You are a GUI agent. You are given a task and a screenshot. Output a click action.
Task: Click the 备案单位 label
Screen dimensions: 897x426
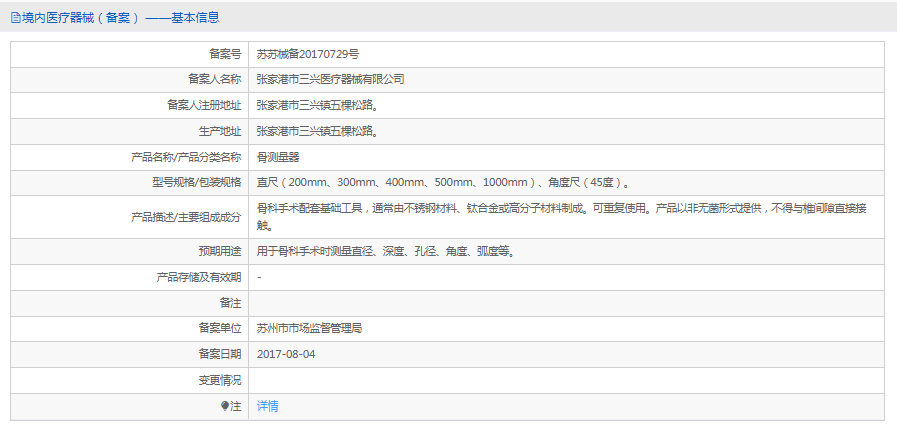[x=220, y=329]
